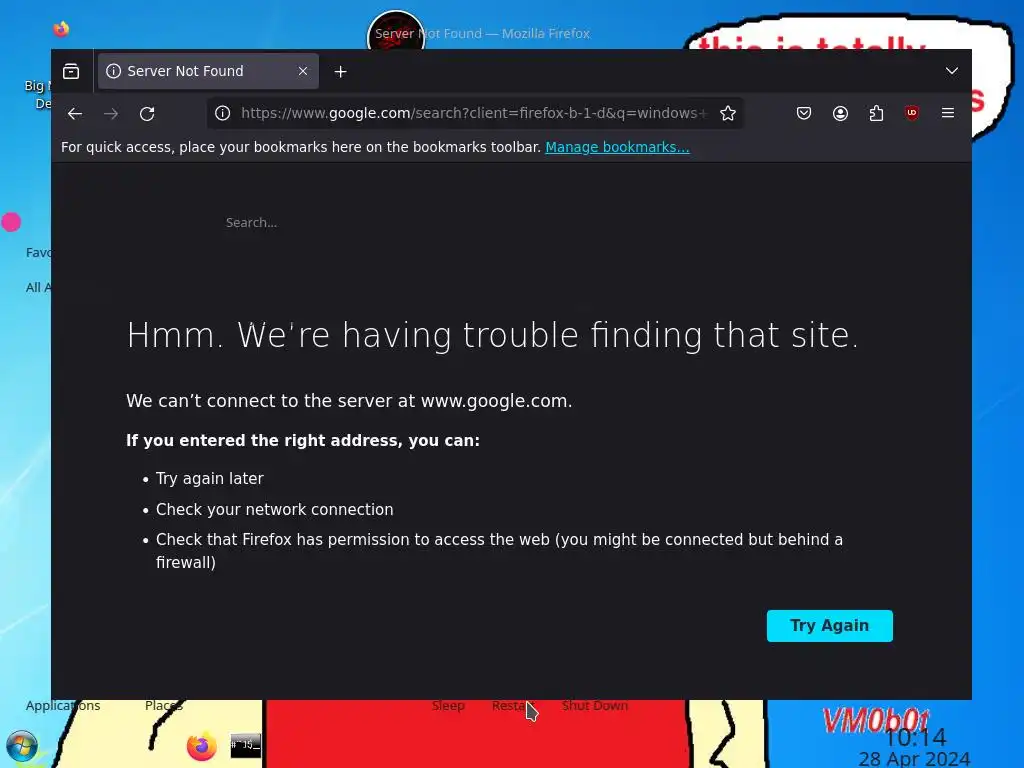Image resolution: width=1024 pixels, height=768 pixels.
Task: Open the Firefox account icon
Action: 840,113
